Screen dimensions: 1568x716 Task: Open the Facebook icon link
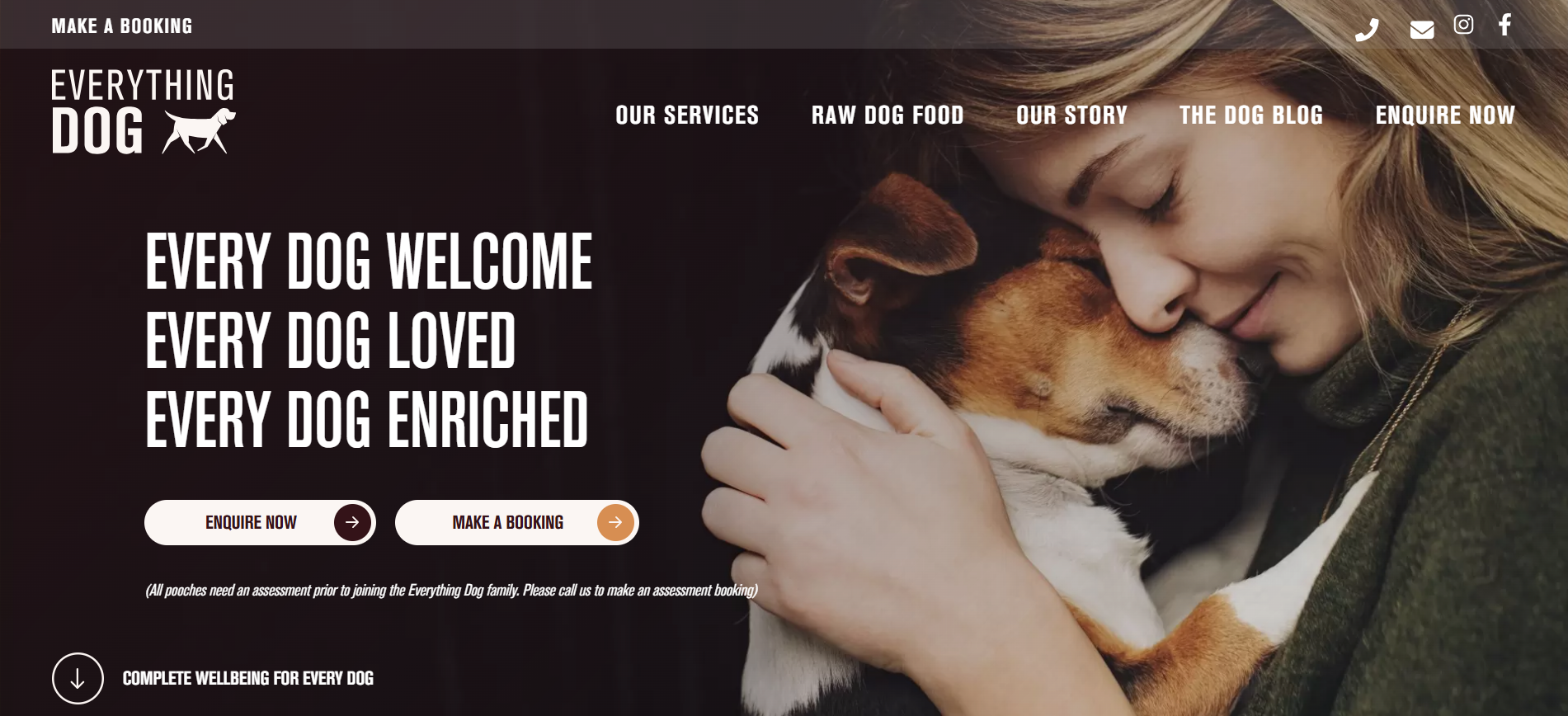click(x=1504, y=25)
